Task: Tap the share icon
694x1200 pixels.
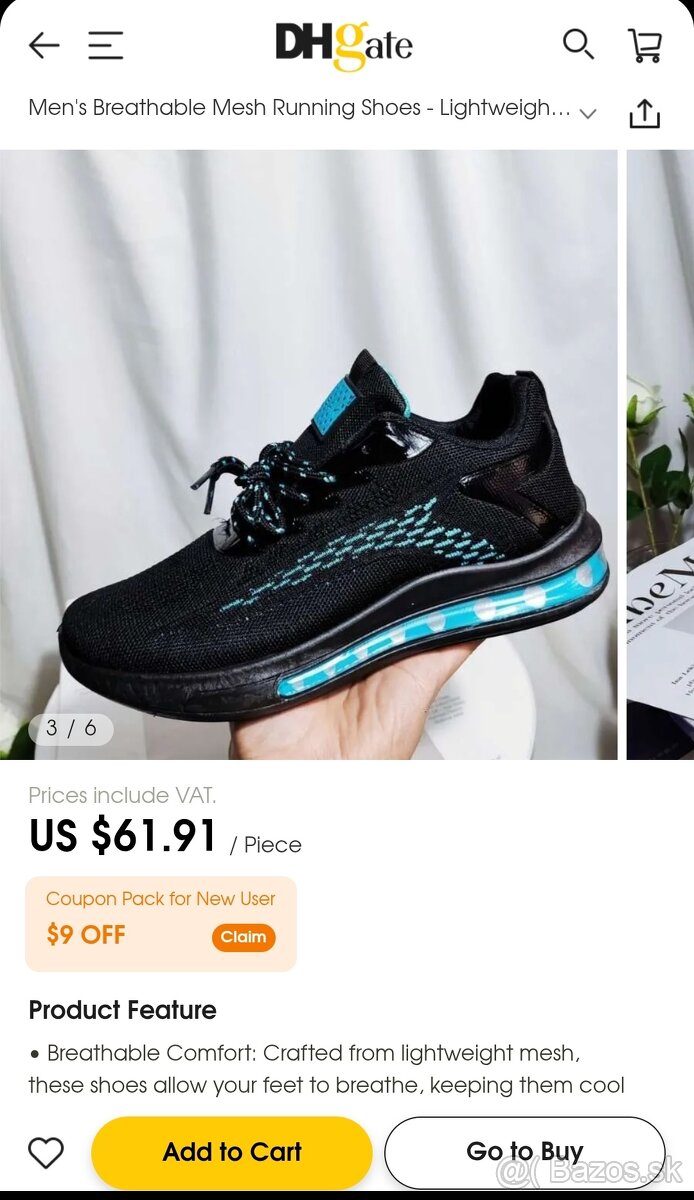Action: coord(645,113)
